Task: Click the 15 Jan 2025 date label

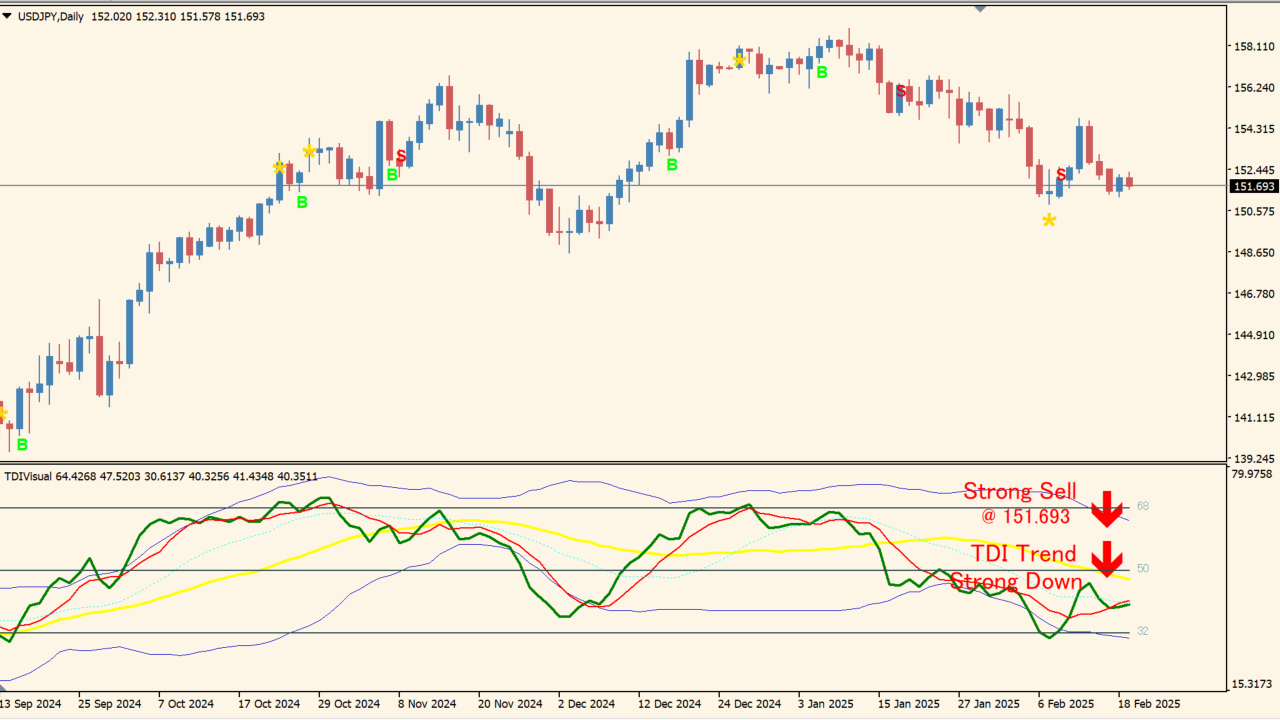Action: point(909,703)
